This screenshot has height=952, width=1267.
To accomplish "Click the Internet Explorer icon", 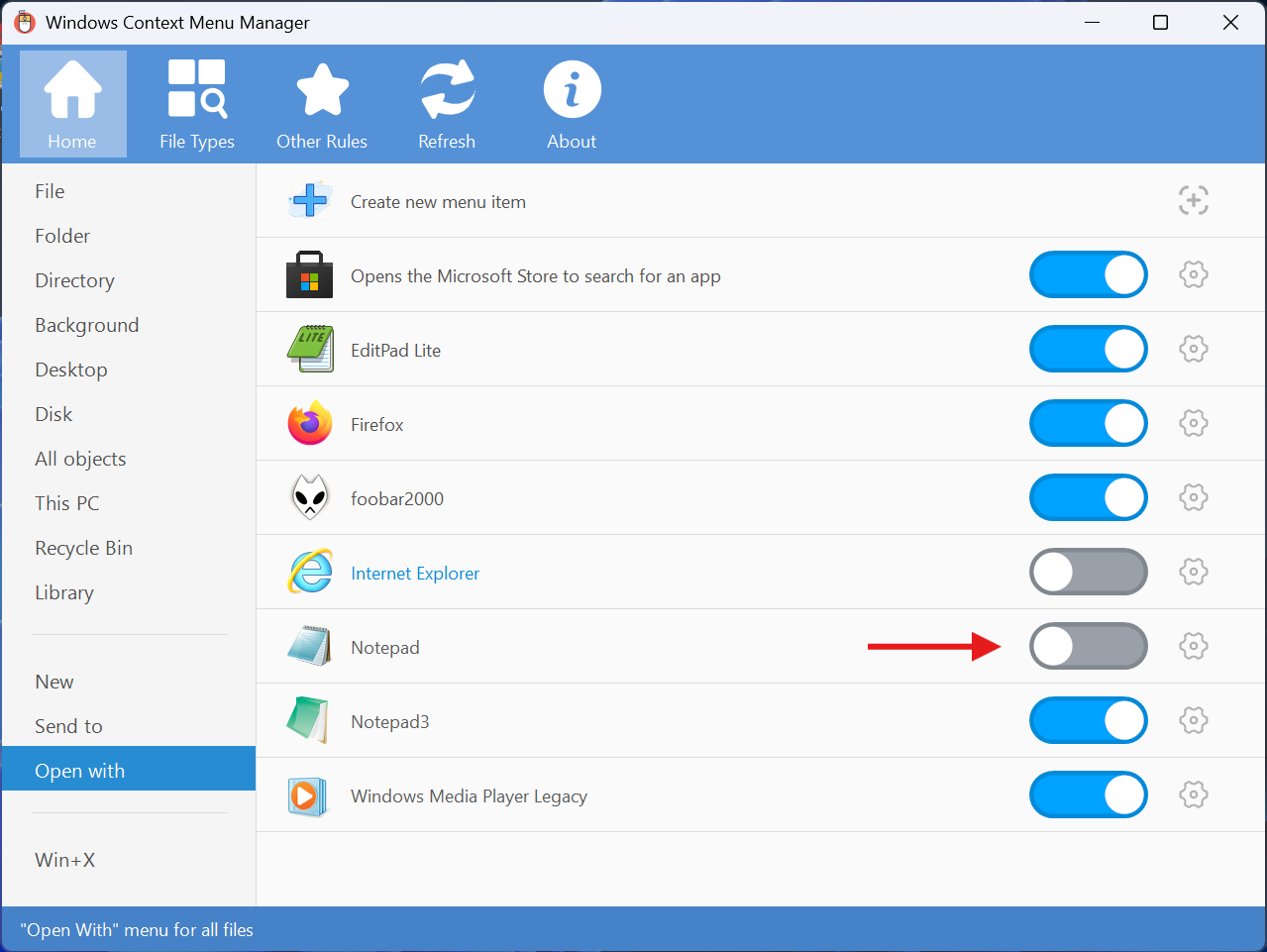I will pyautogui.click(x=310, y=572).
